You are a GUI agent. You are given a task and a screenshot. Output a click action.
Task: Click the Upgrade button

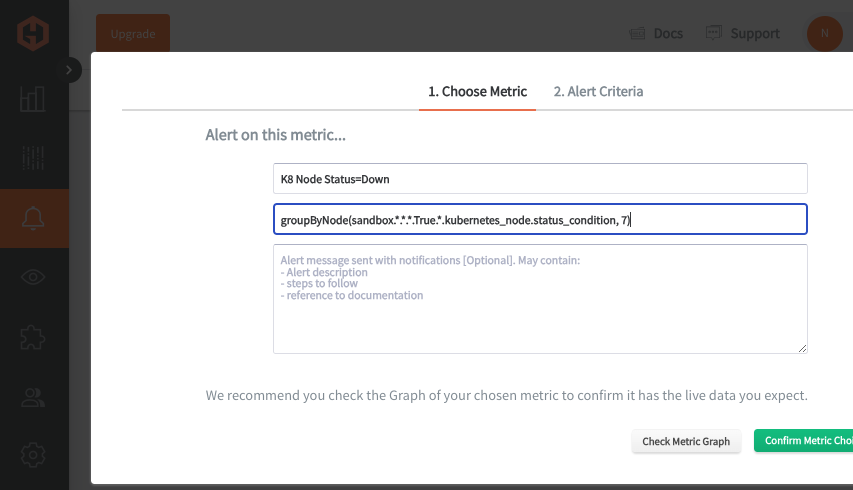[133, 34]
